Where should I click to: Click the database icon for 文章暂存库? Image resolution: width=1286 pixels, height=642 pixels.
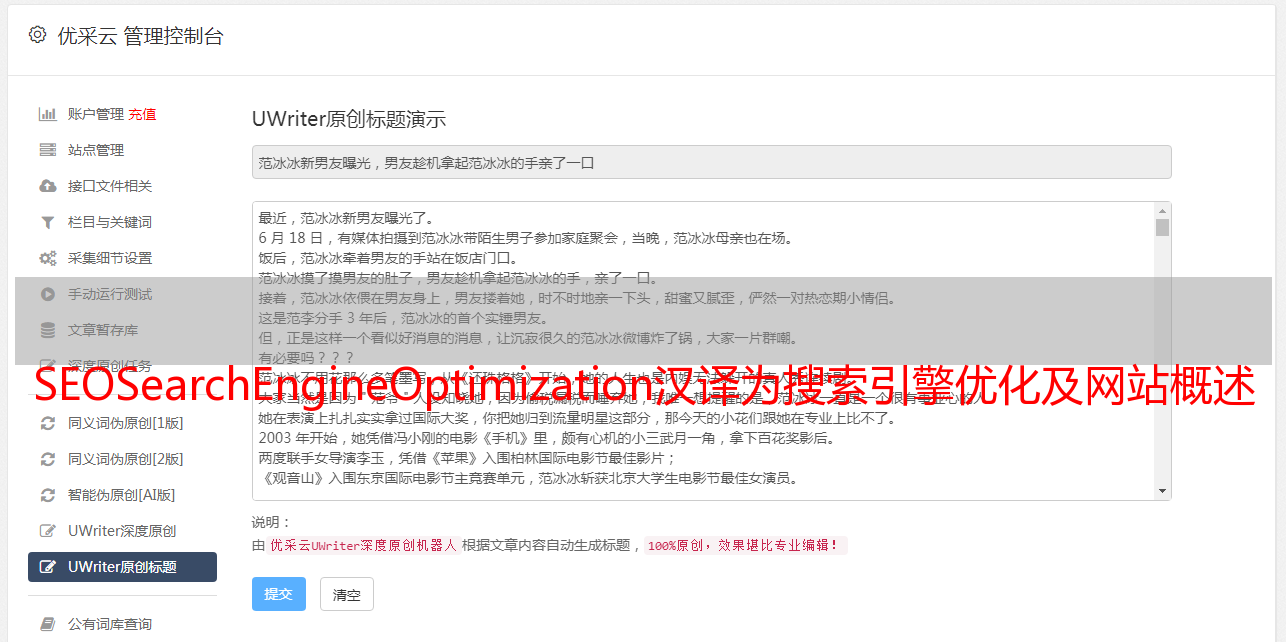pyautogui.click(x=47, y=330)
